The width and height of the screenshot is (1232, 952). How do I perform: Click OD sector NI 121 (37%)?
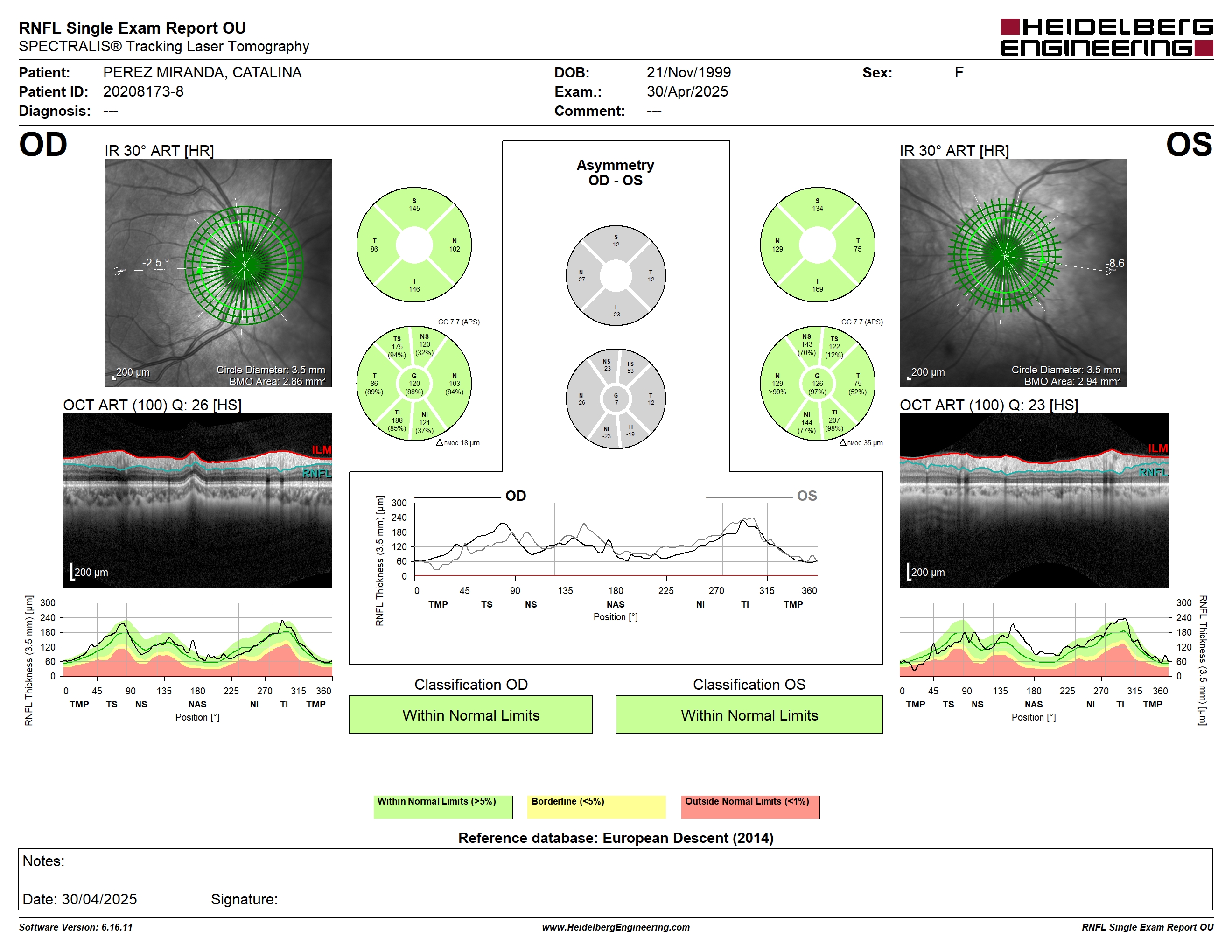[x=424, y=422]
